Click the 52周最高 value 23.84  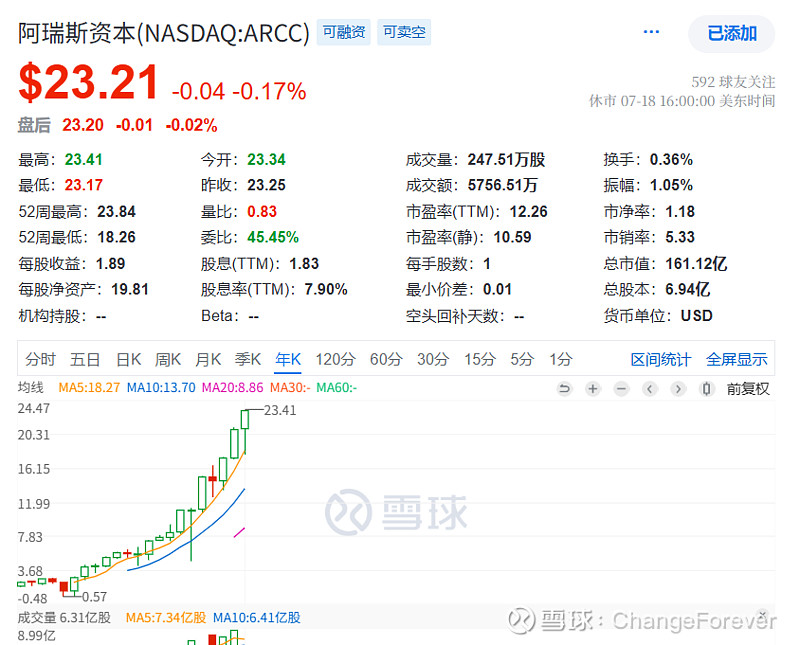116,211
